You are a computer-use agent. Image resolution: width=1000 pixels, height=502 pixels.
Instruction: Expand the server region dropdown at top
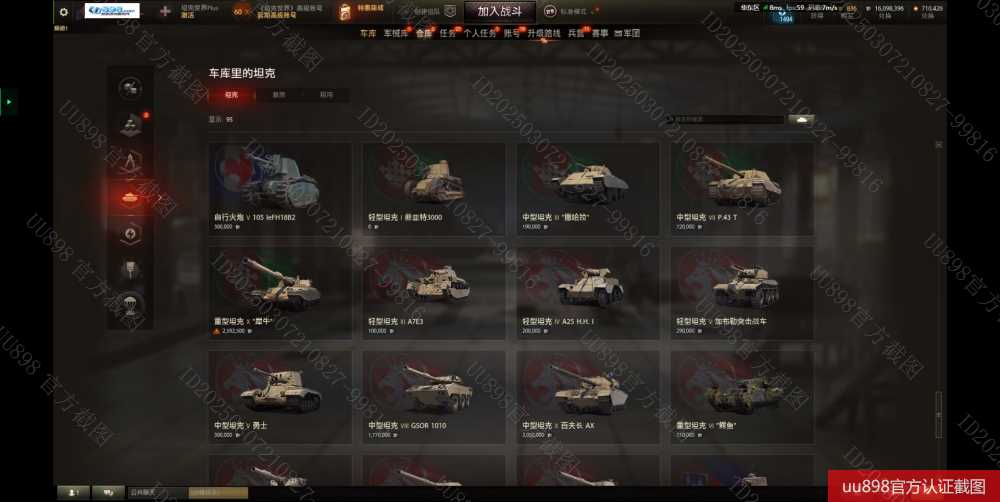[749, 8]
